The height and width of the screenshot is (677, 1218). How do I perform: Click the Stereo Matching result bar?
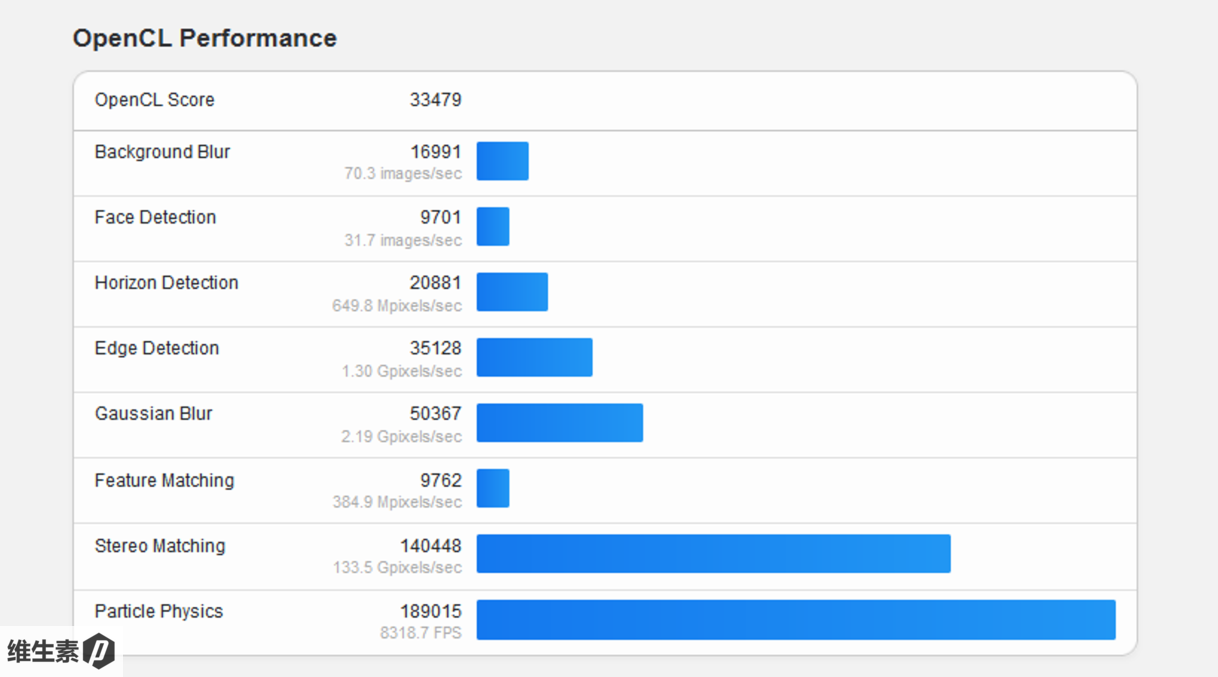(x=713, y=554)
